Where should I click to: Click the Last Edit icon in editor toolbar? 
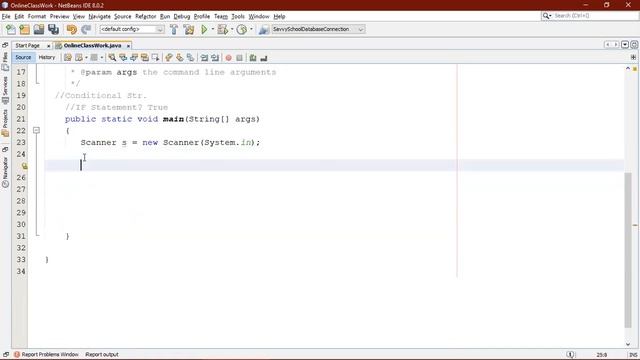[68, 58]
